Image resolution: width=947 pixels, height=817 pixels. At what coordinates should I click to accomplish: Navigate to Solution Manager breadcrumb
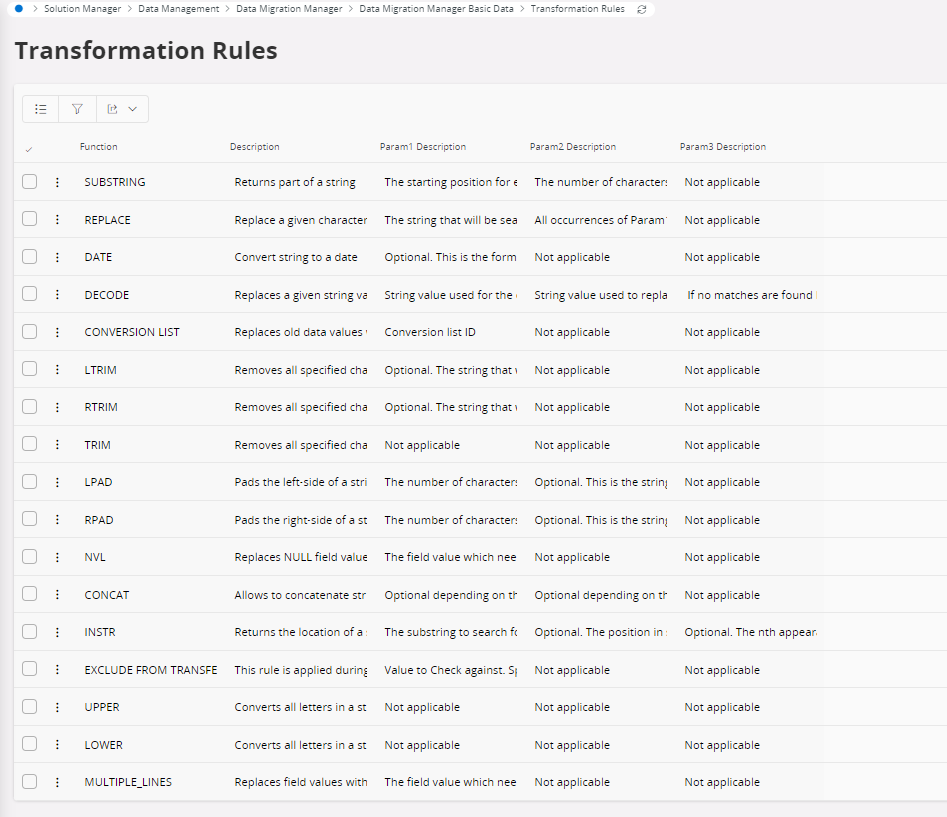(x=82, y=9)
